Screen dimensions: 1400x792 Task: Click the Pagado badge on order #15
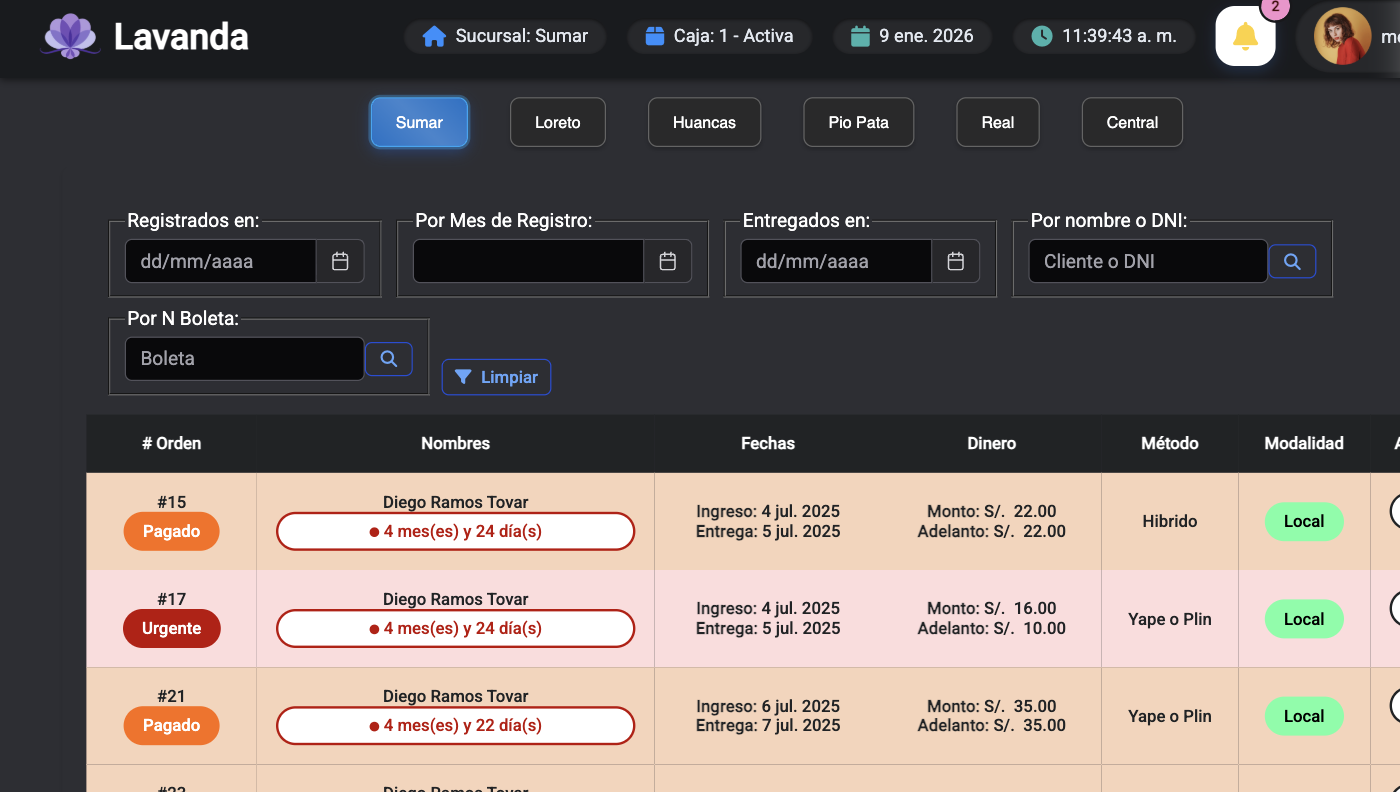(171, 531)
